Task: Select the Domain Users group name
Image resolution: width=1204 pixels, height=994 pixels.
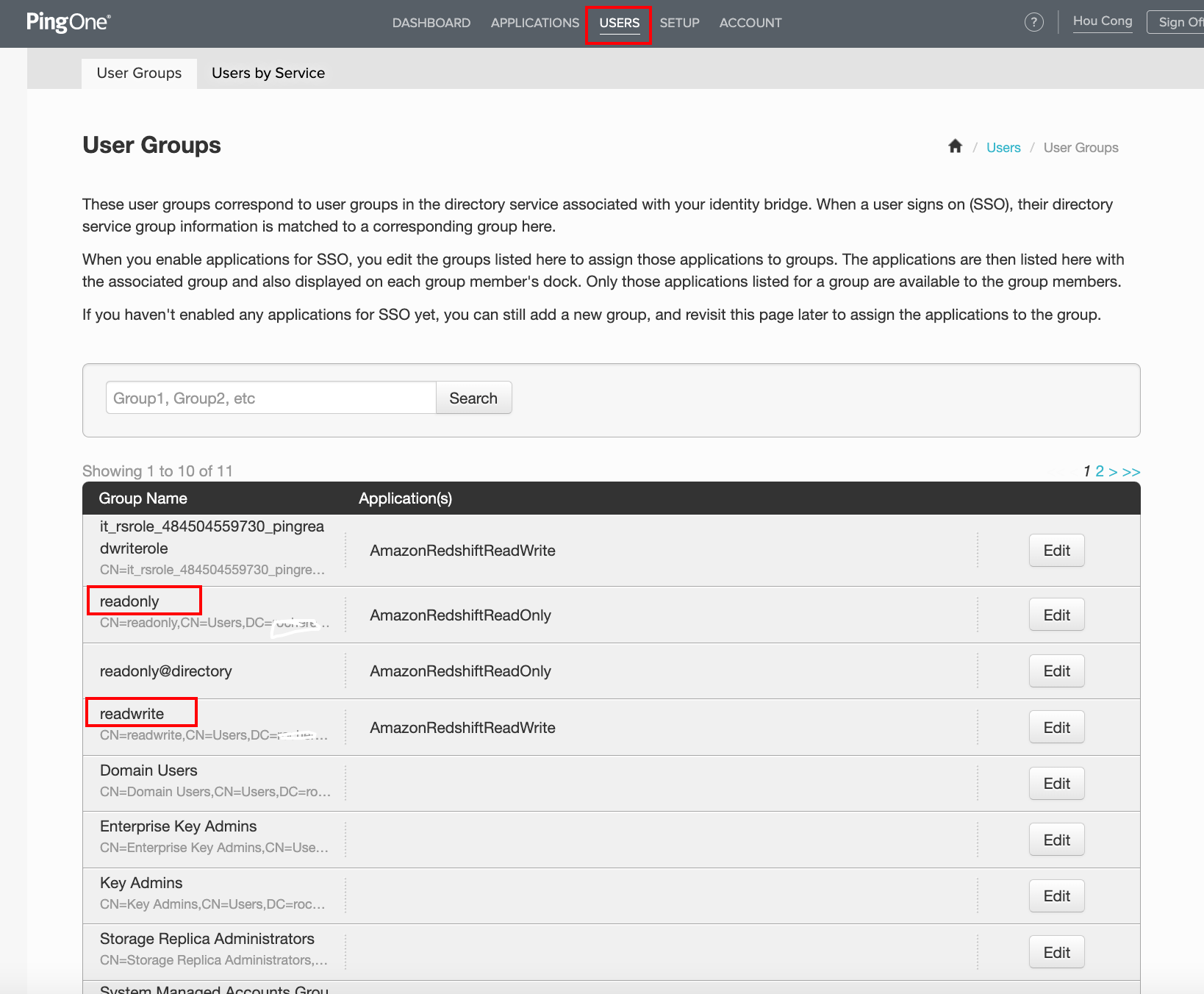Action: (x=148, y=770)
